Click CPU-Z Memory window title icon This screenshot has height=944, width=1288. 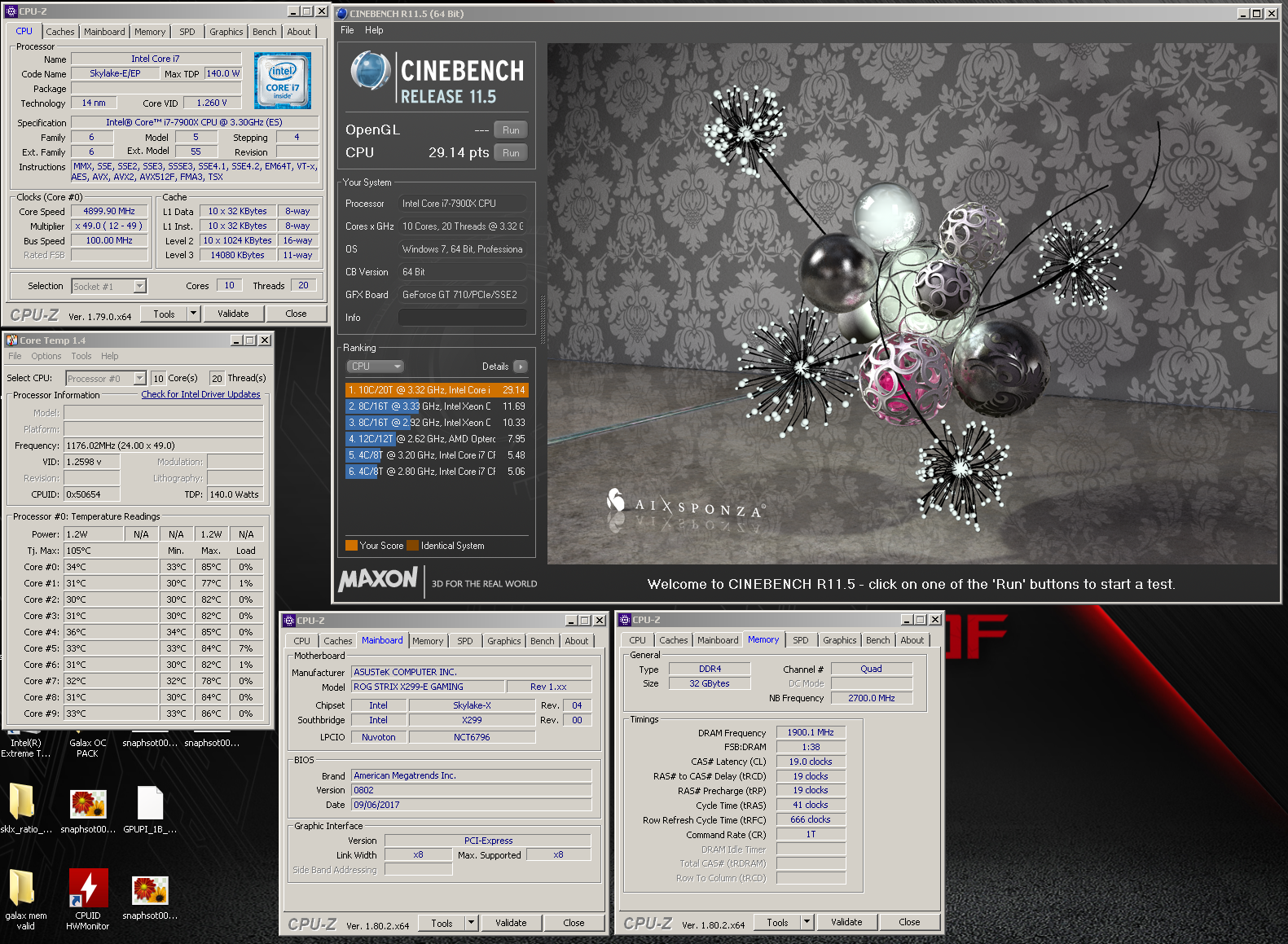[x=625, y=620]
